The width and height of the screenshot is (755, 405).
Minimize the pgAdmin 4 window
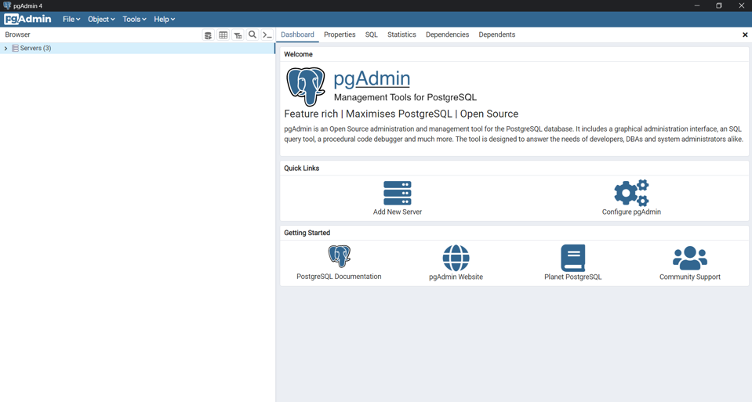(697, 6)
